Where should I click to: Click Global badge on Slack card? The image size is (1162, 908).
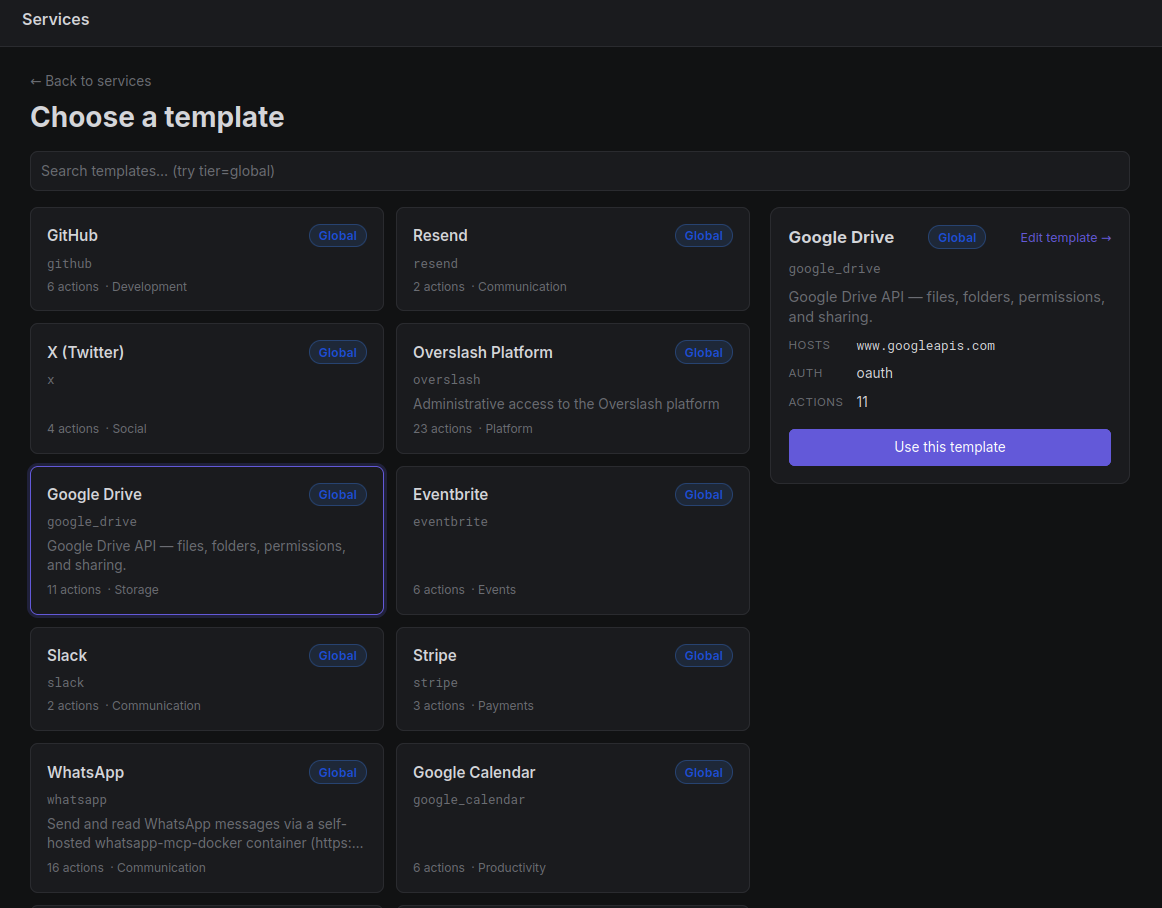[x=338, y=656]
